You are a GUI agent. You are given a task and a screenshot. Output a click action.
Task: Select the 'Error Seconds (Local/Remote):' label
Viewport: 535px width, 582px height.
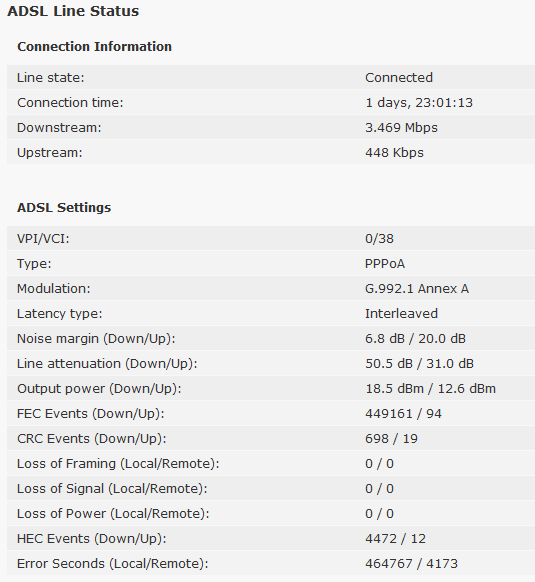112,564
